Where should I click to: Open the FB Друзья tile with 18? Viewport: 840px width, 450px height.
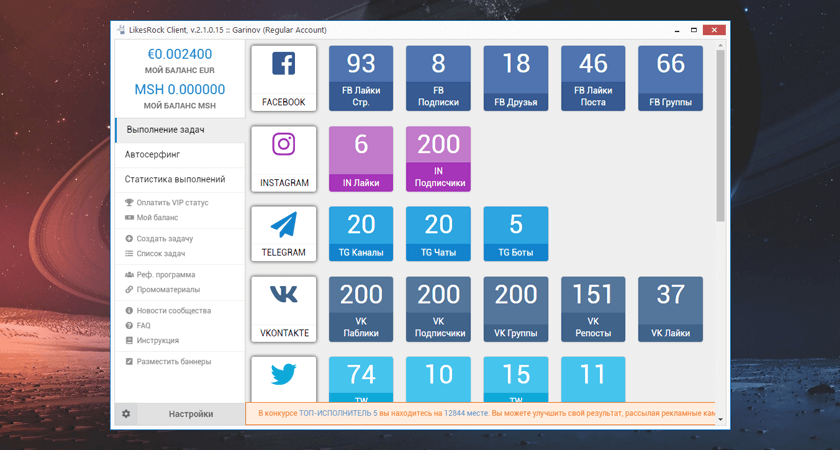pos(516,78)
